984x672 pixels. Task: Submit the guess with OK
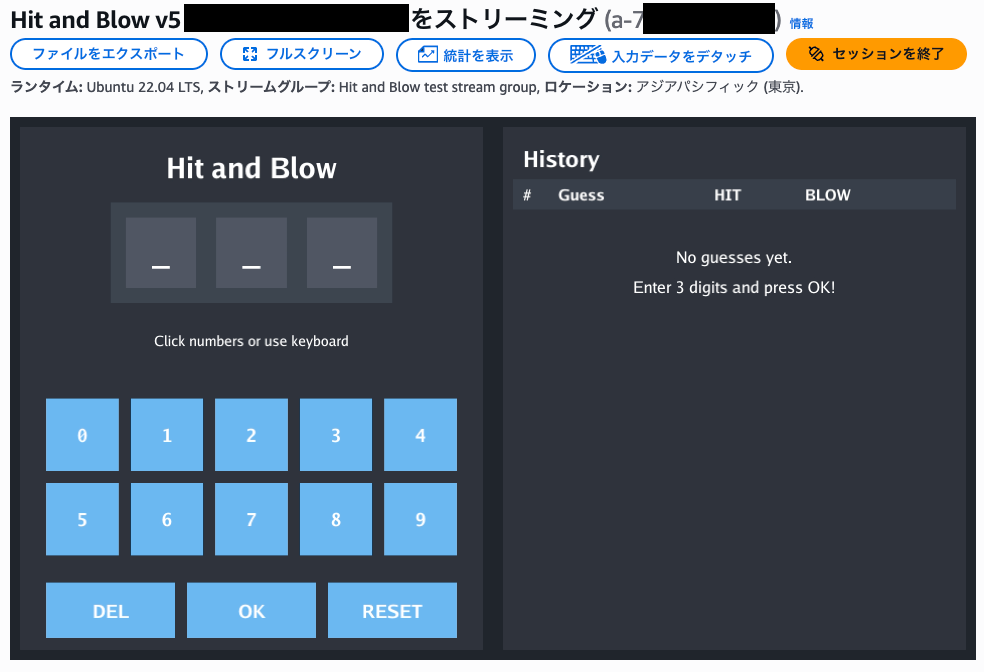(x=251, y=610)
